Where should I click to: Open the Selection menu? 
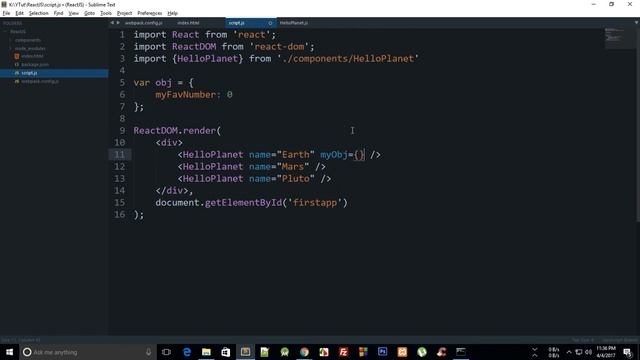(x=38, y=13)
